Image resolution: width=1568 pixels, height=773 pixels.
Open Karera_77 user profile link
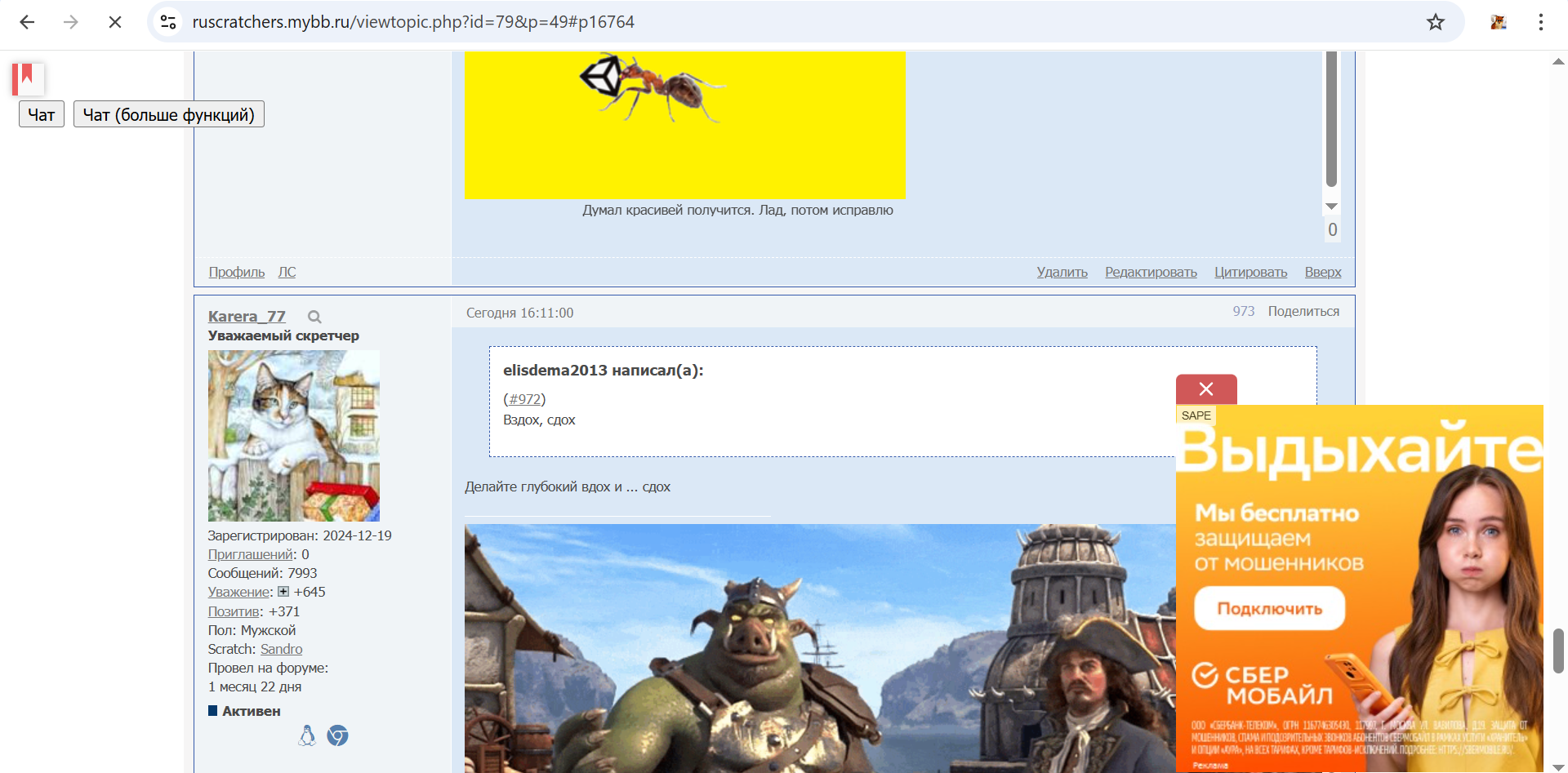pyautogui.click(x=247, y=316)
